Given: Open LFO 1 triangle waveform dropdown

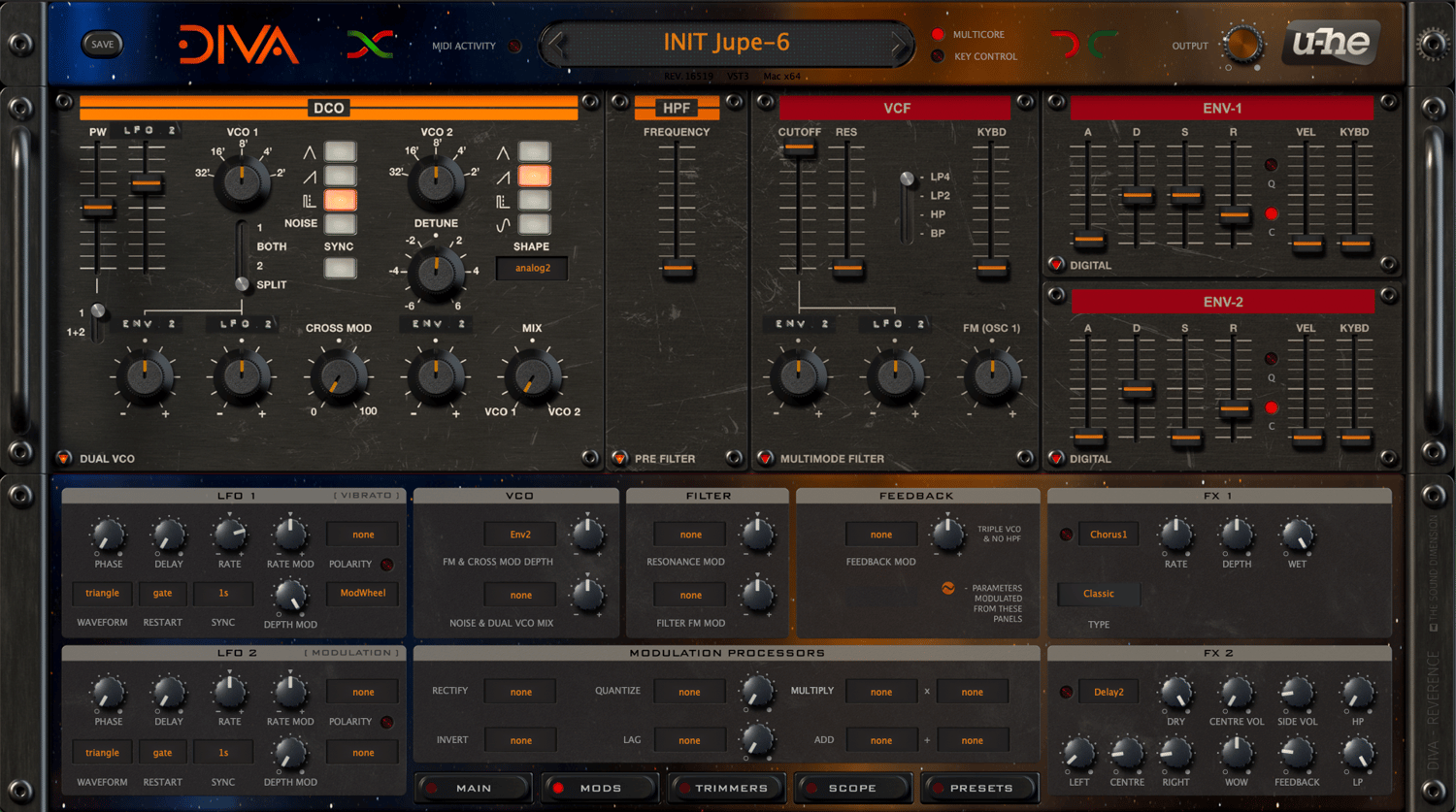Looking at the screenshot, I should [x=102, y=593].
